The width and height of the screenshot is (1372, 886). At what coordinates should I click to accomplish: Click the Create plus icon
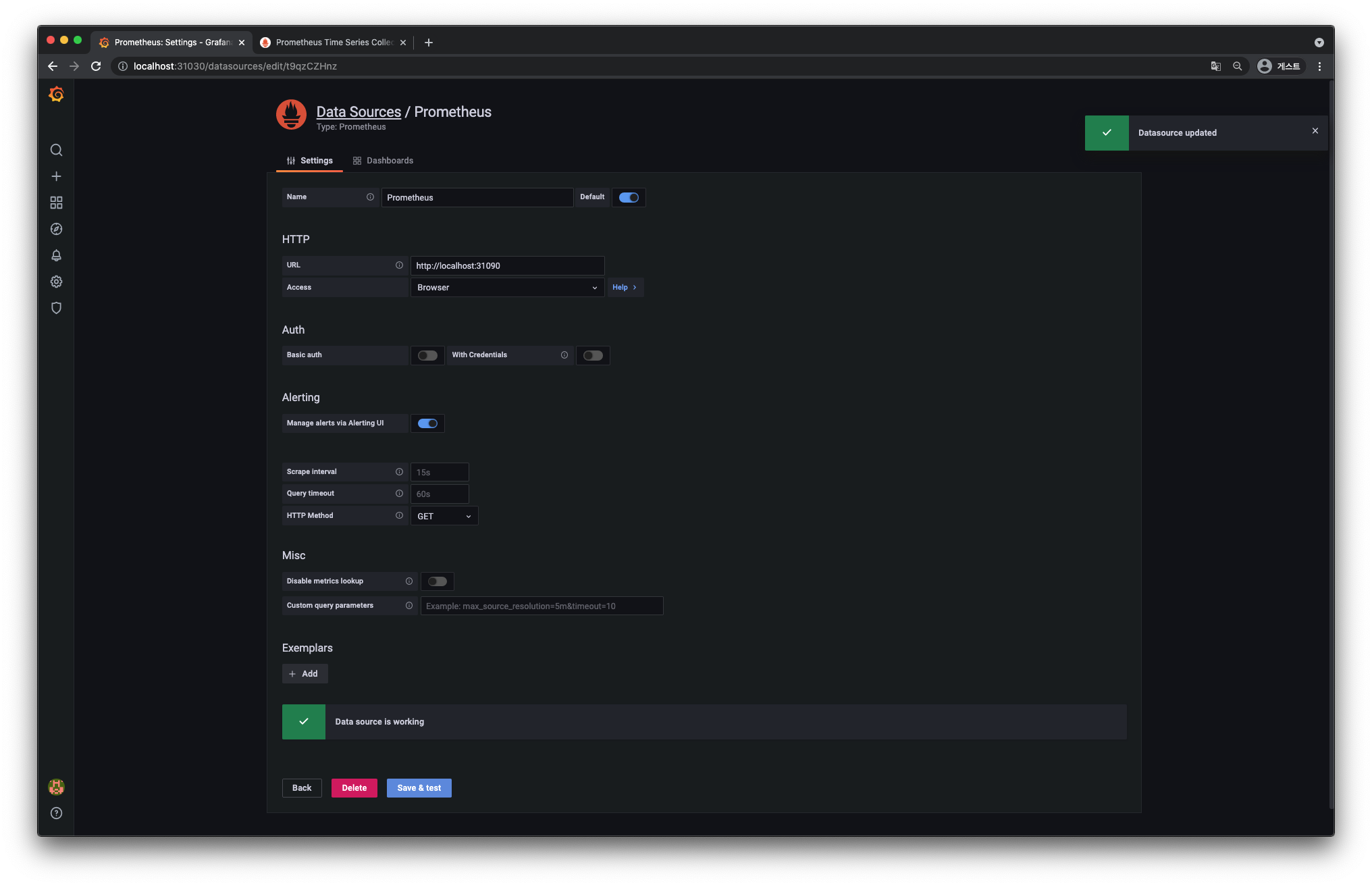(x=57, y=176)
